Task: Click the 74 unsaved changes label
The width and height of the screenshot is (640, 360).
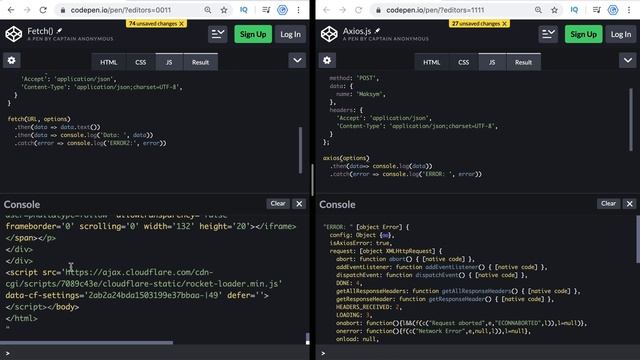Action: [x=153, y=24]
